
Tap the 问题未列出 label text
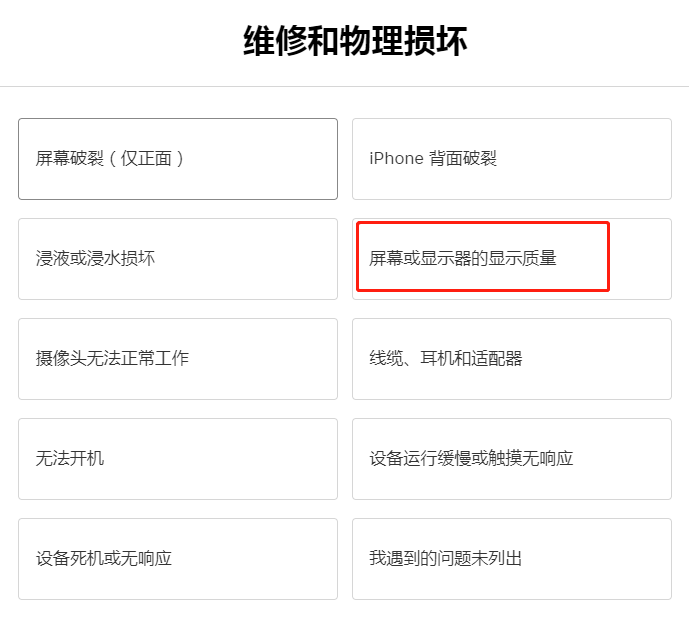click(479, 558)
